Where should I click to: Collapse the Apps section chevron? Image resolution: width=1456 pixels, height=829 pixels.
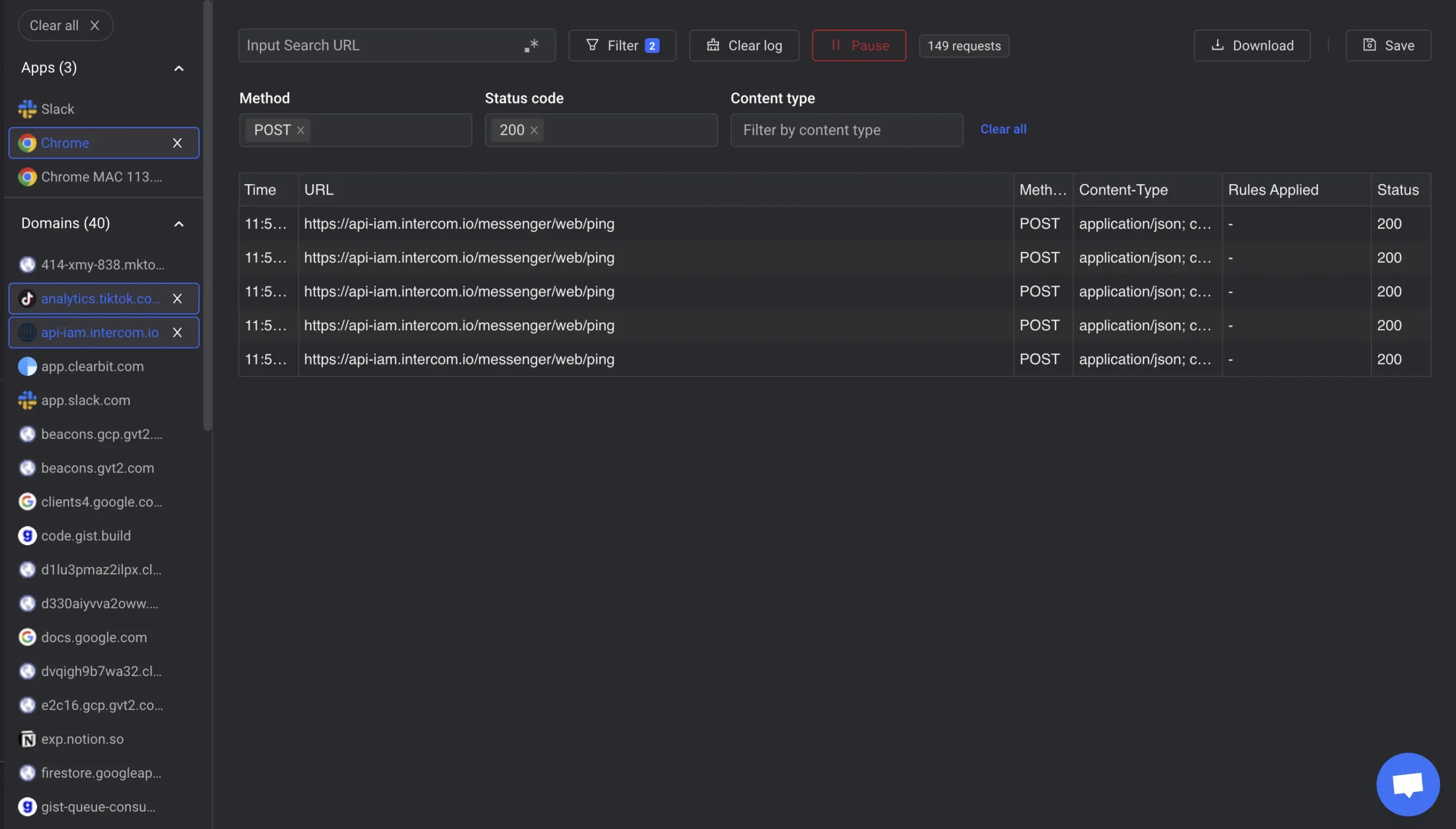[x=179, y=68]
